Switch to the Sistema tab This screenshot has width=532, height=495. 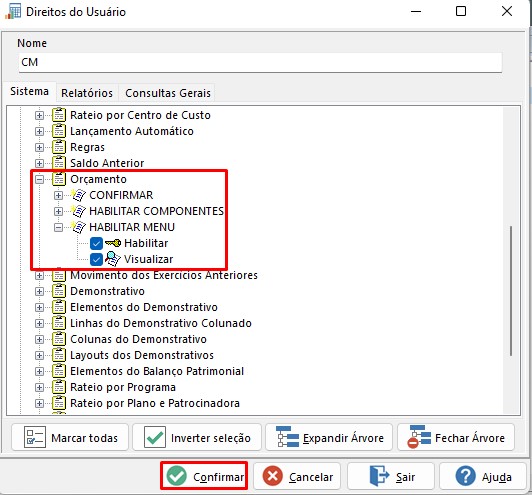[x=30, y=91]
